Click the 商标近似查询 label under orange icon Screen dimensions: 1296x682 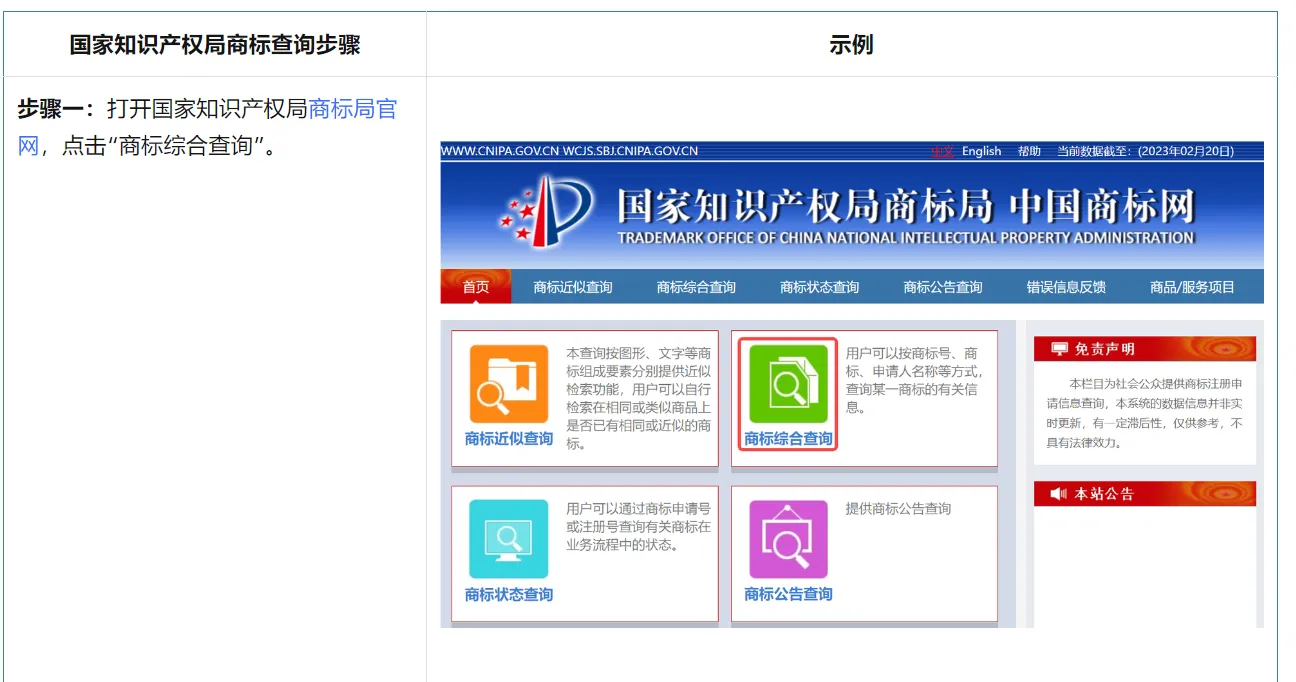pos(509,439)
